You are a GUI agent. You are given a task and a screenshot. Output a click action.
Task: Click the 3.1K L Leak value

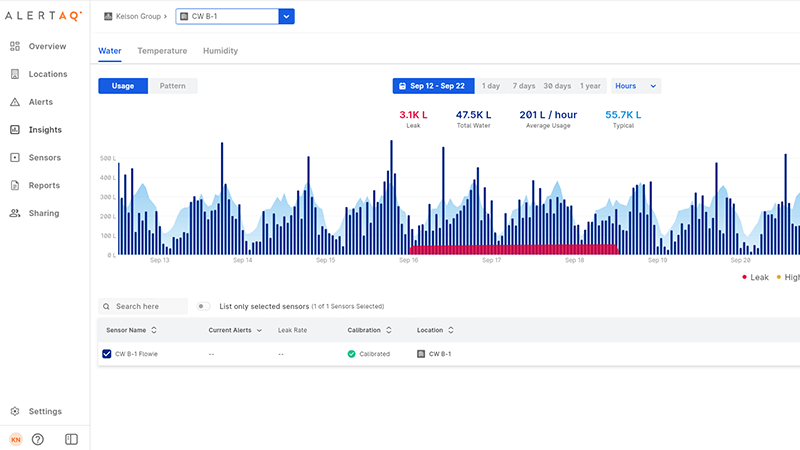pyautogui.click(x=413, y=115)
